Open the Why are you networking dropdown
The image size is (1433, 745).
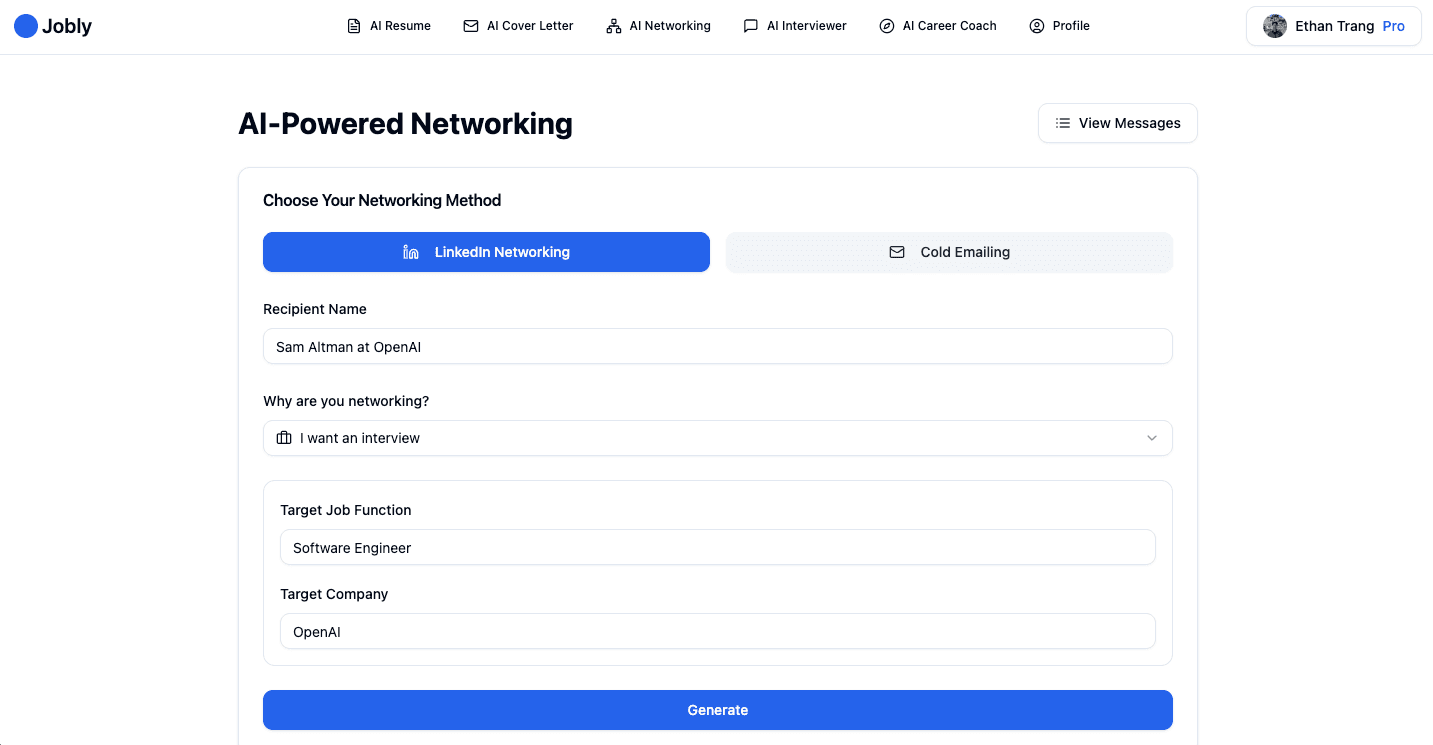click(x=717, y=438)
